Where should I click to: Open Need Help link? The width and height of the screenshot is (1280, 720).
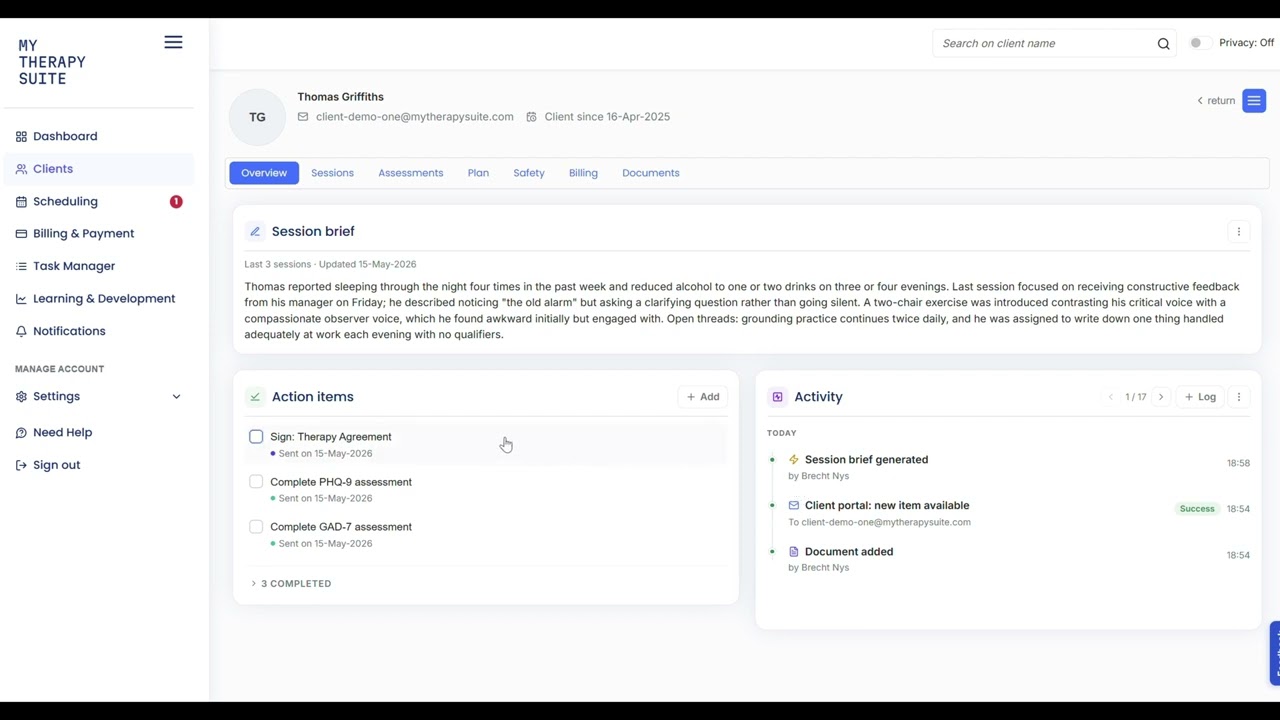[x=62, y=433]
